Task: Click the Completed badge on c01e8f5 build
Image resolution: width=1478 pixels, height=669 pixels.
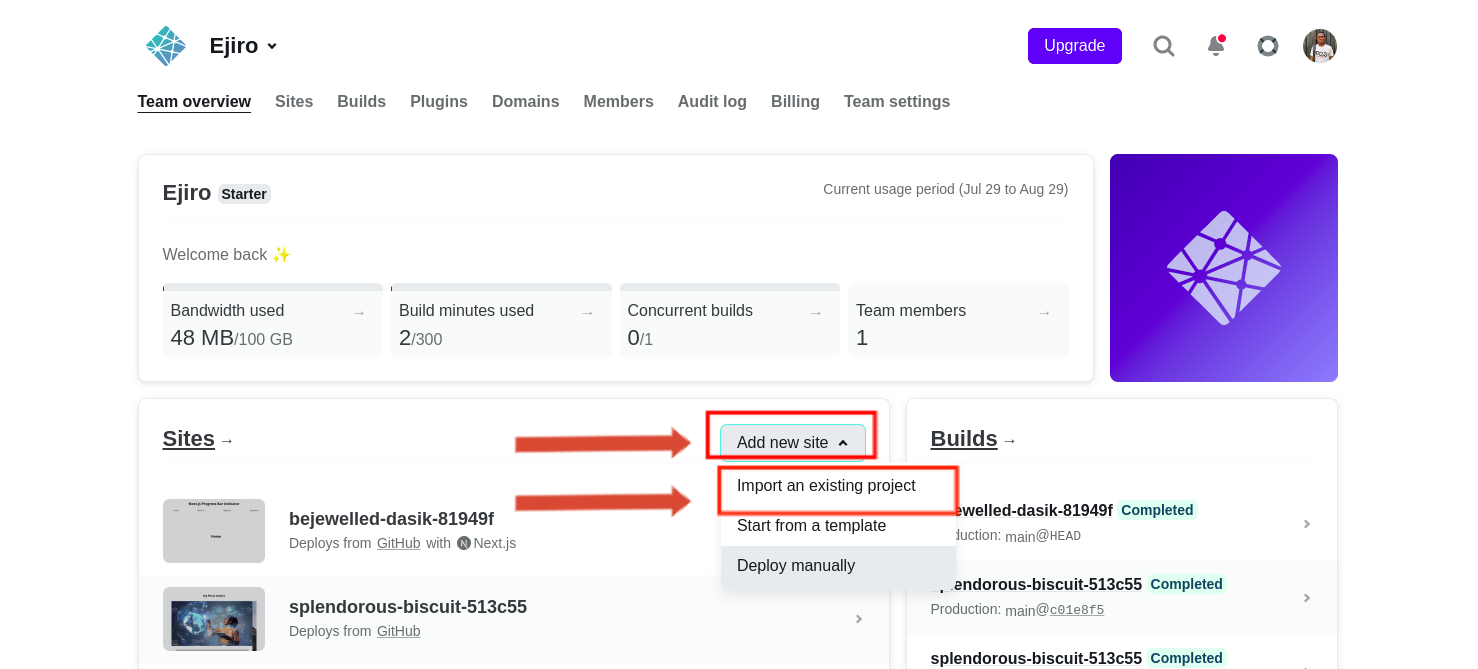Action: click(1186, 584)
